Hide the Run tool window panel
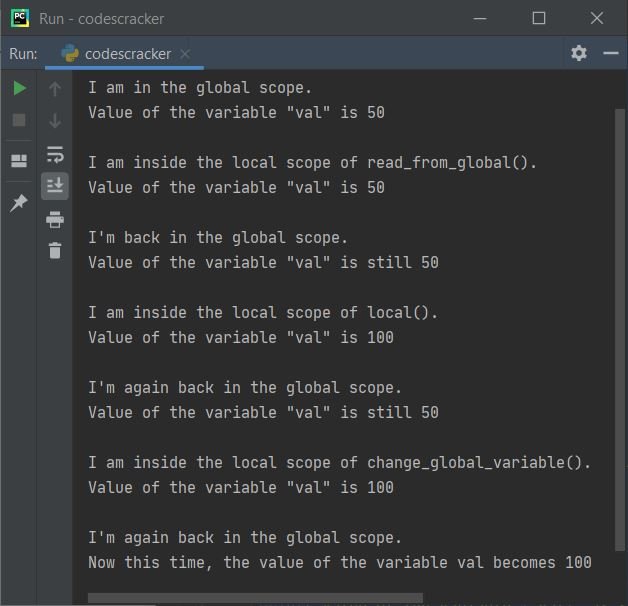Screen dimensions: 628x606 point(611,53)
